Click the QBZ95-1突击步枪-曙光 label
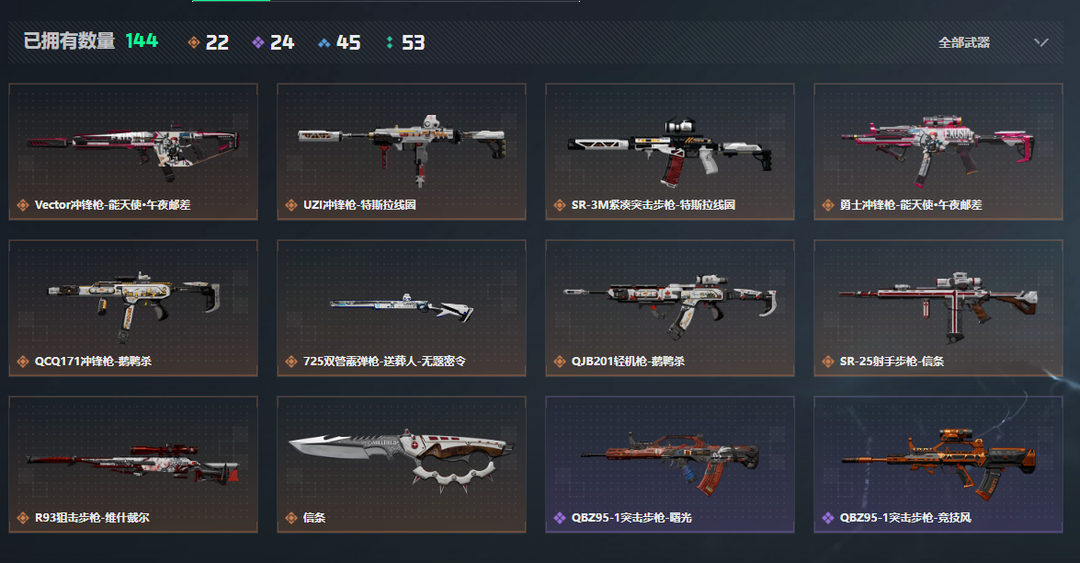This screenshot has height=563, width=1080. click(631, 518)
